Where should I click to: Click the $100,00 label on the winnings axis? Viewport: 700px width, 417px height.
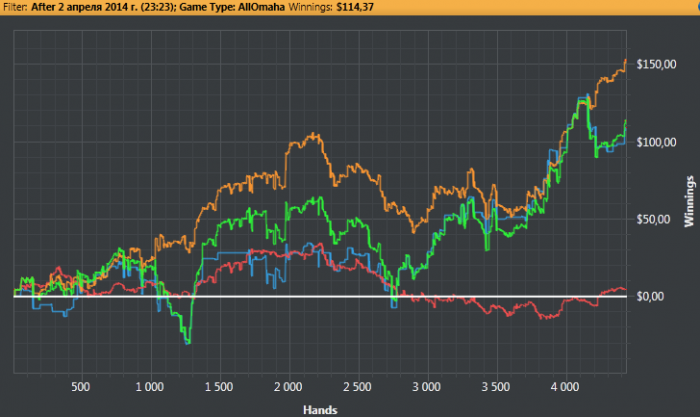[x=656, y=142]
